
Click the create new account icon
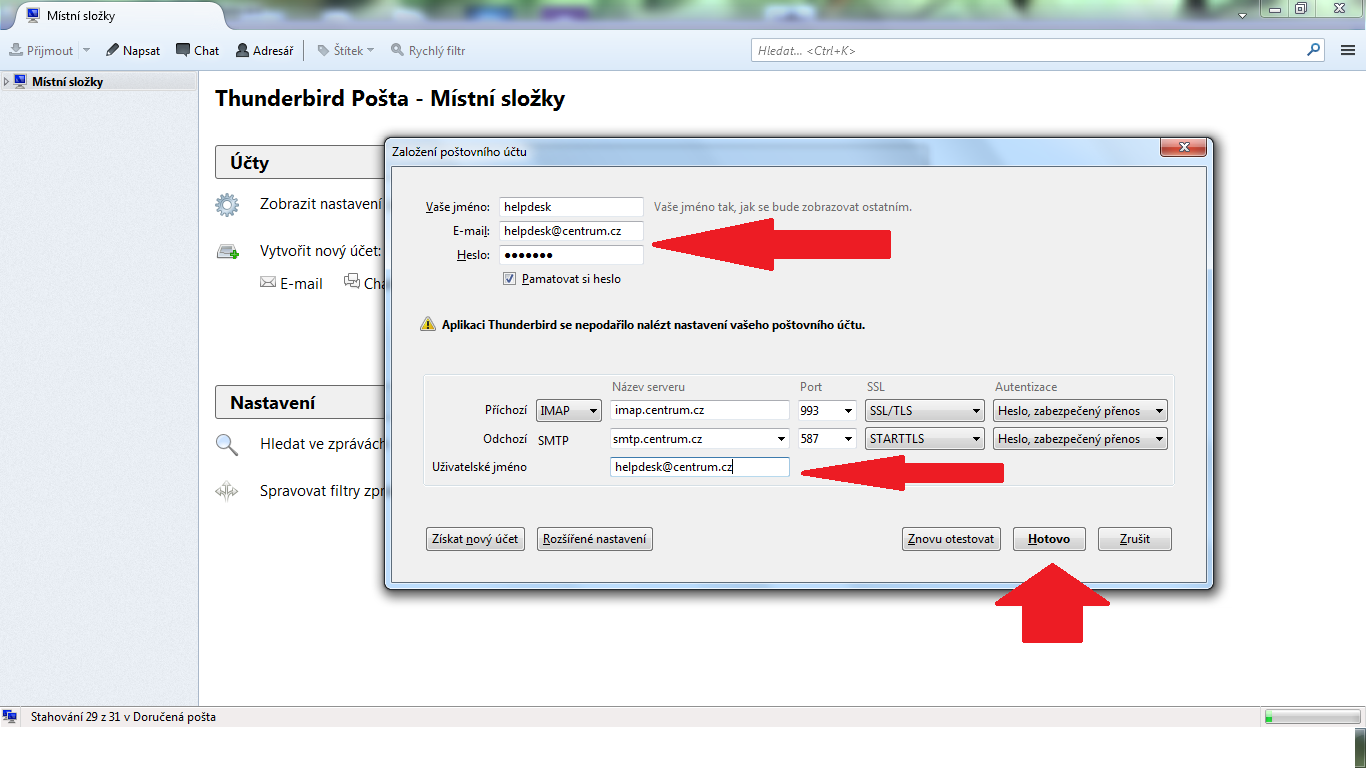(x=228, y=251)
